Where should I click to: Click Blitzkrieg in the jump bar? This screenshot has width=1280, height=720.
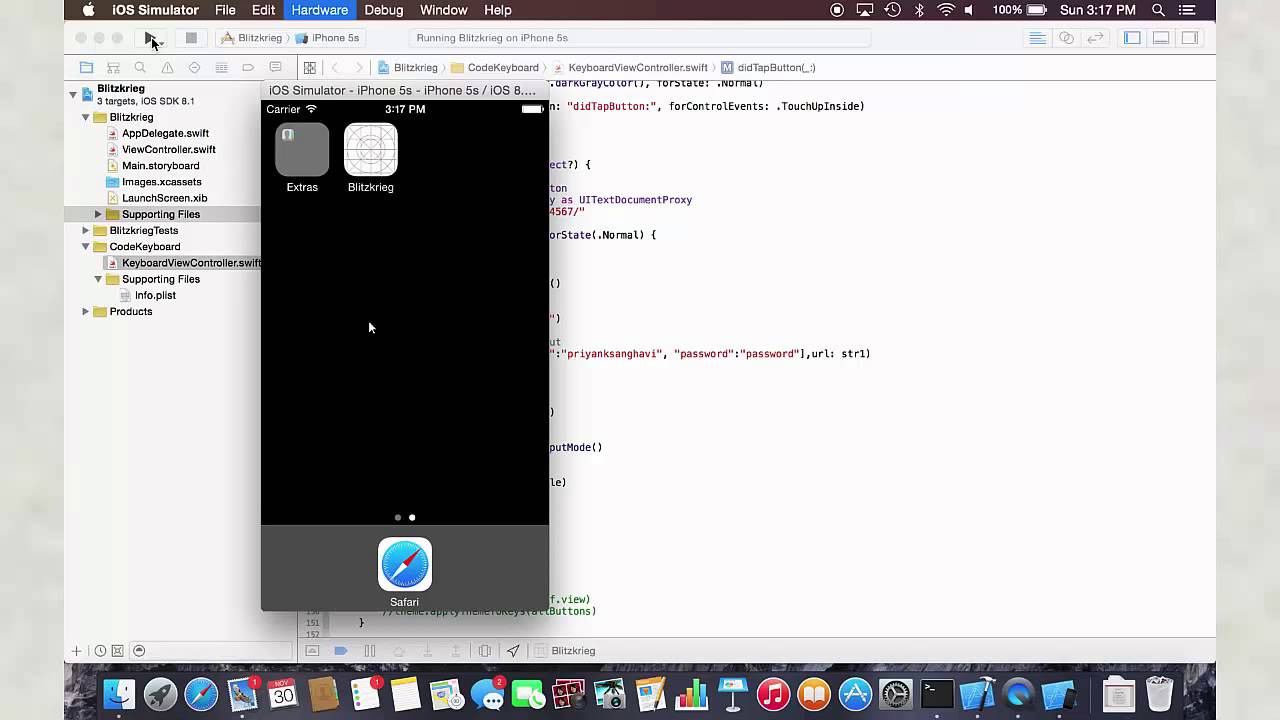pos(408,67)
